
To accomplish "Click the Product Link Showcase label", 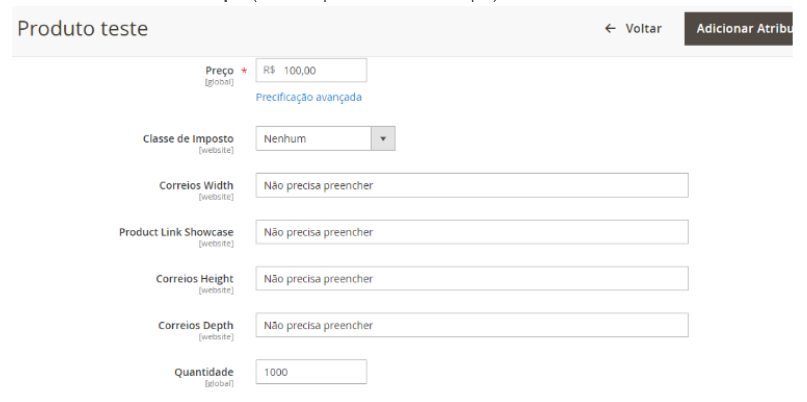I will [176, 232].
